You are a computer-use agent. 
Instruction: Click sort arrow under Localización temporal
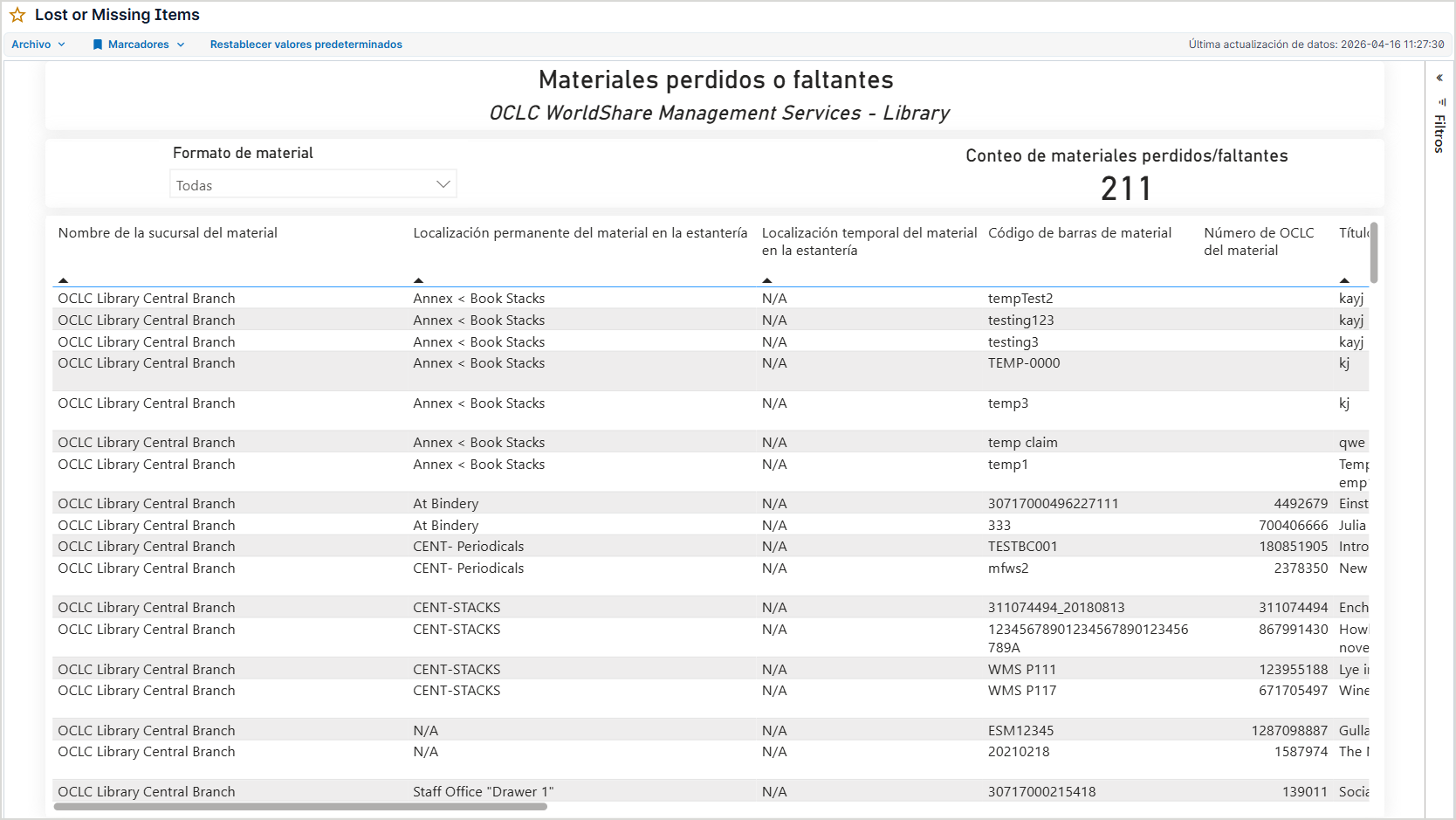766,280
